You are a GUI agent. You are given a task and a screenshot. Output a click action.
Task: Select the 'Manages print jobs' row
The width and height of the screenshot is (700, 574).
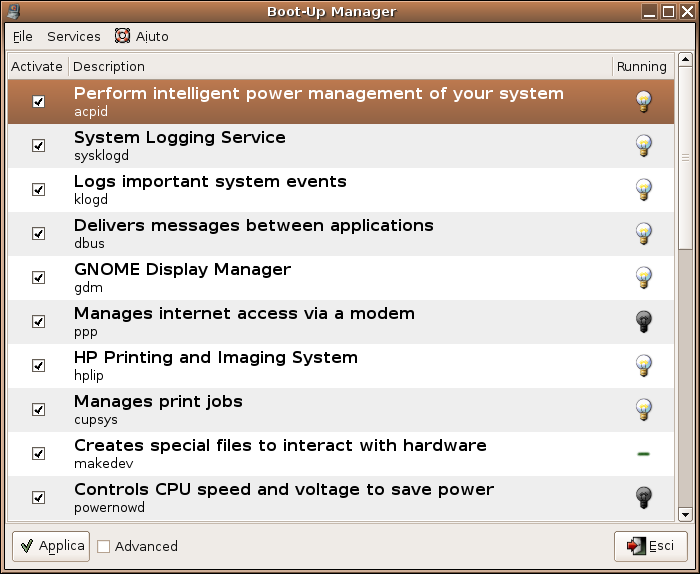point(341,409)
